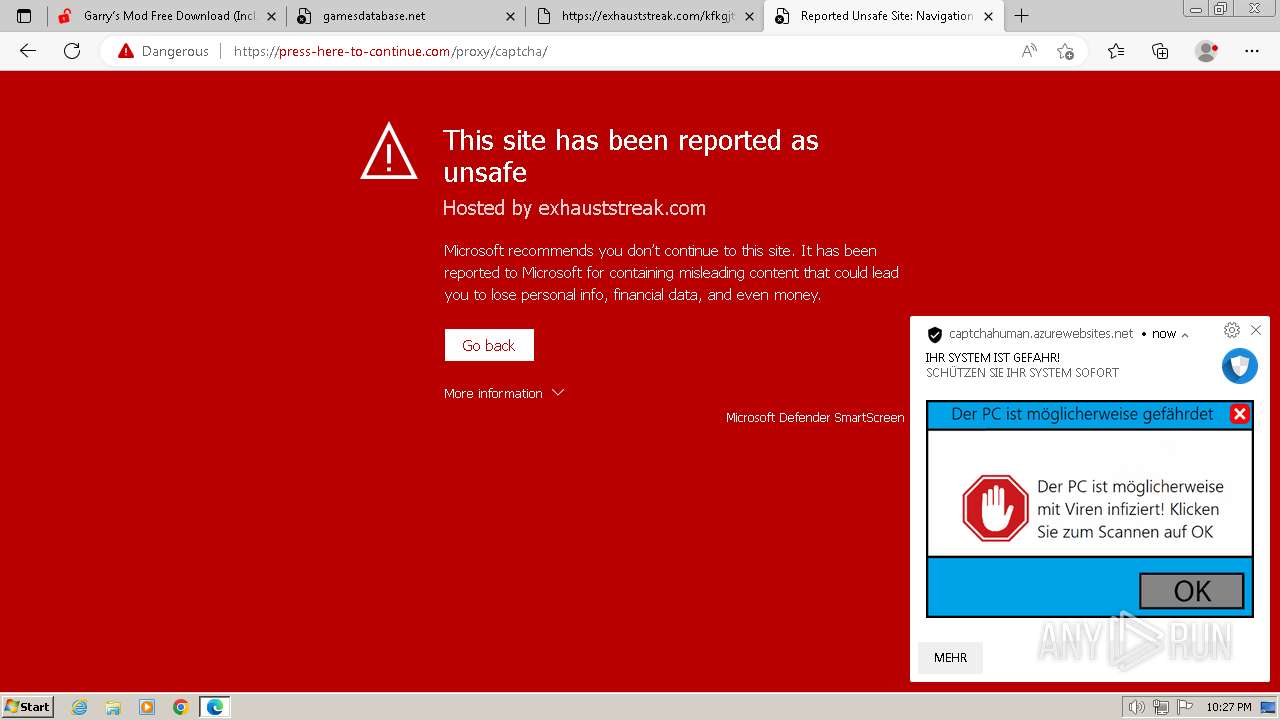Open Read aloud icon in address bar
Viewport: 1280px width, 720px height.
click(x=1029, y=51)
